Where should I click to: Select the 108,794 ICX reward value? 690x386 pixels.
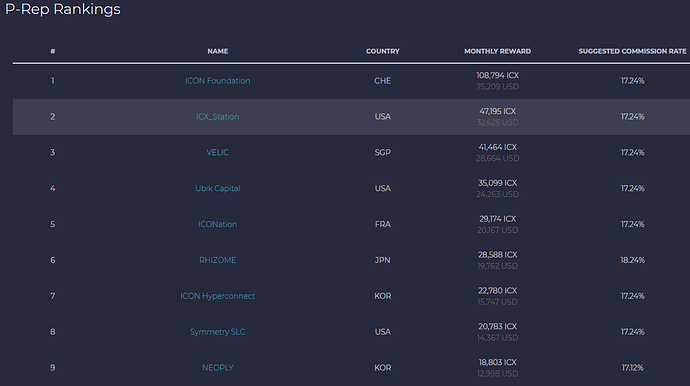pos(497,76)
